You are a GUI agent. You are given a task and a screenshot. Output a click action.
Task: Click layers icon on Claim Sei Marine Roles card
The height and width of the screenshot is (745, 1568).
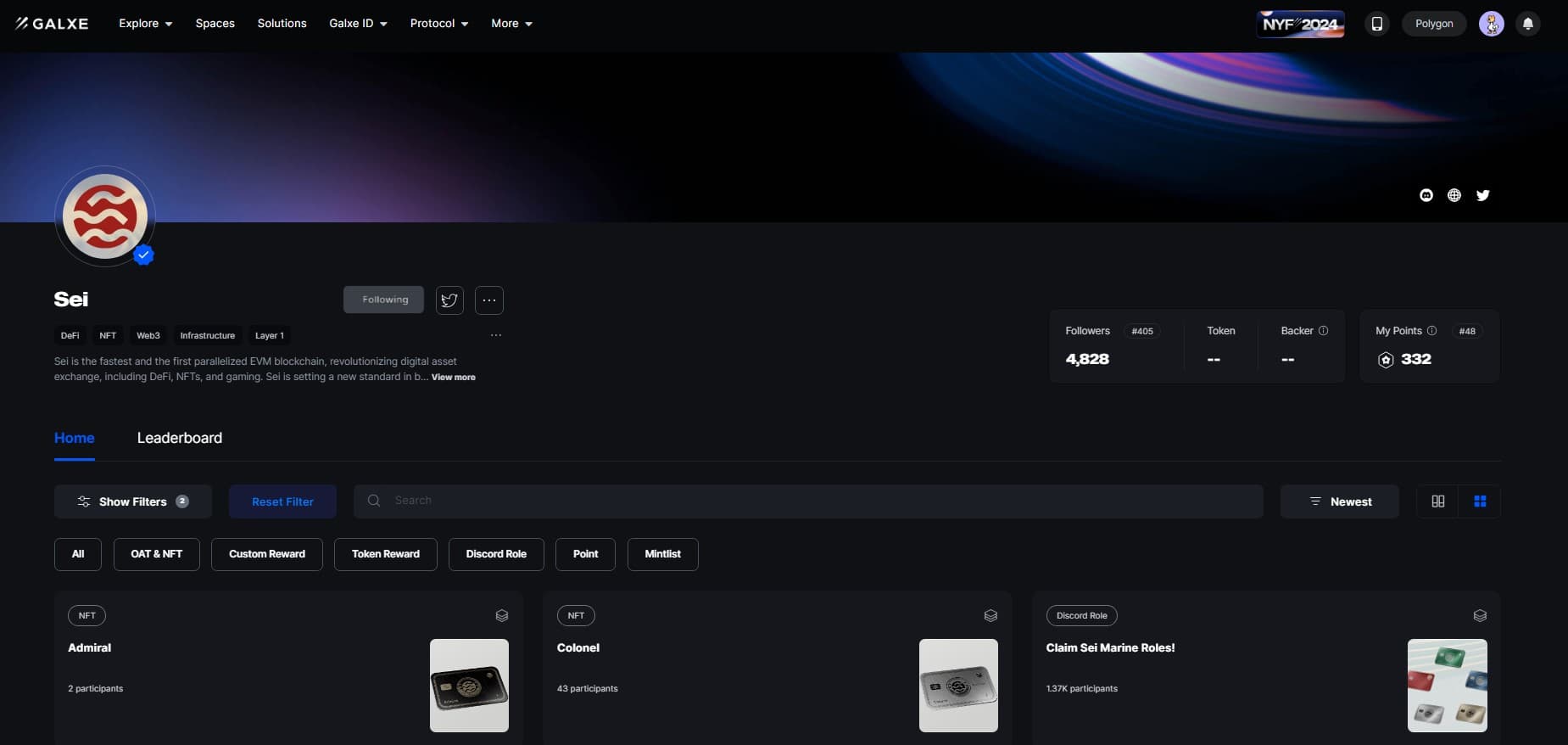point(1480,615)
